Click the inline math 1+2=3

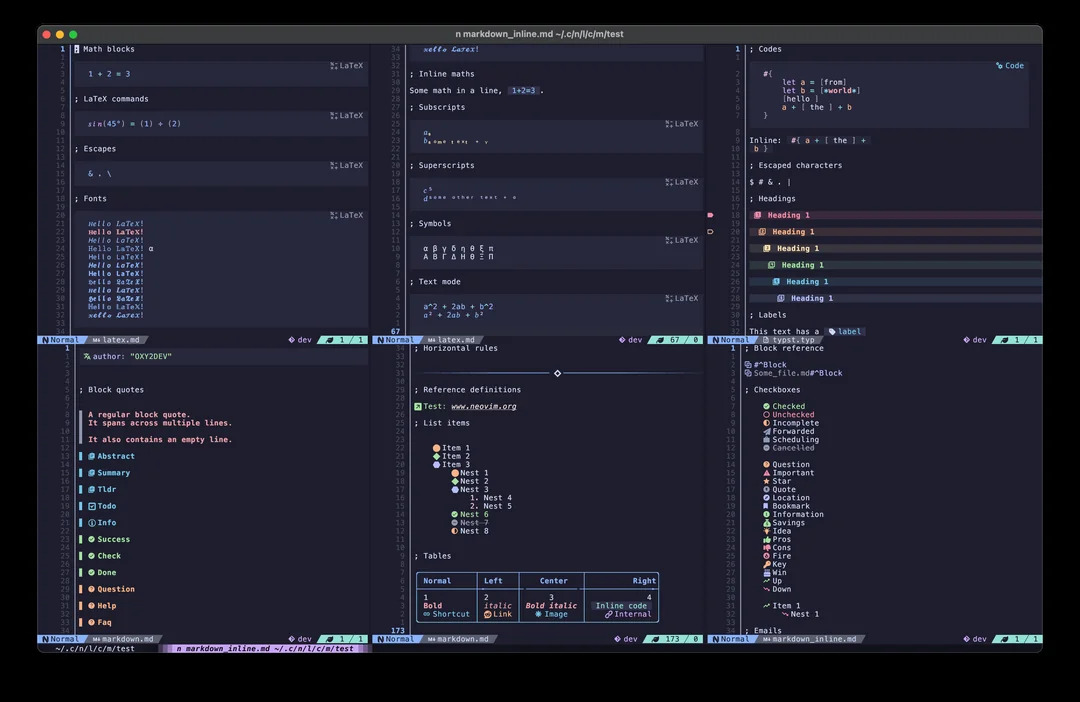(x=523, y=90)
